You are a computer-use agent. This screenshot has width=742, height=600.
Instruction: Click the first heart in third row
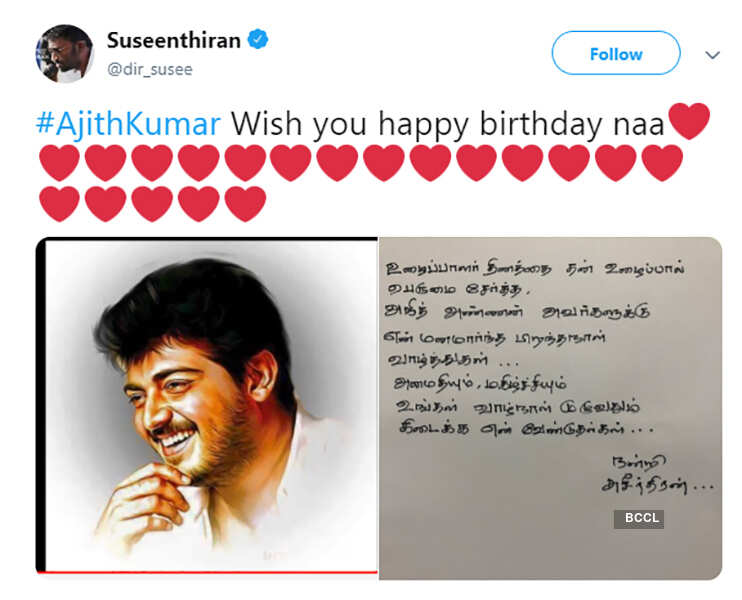[x=59, y=204]
